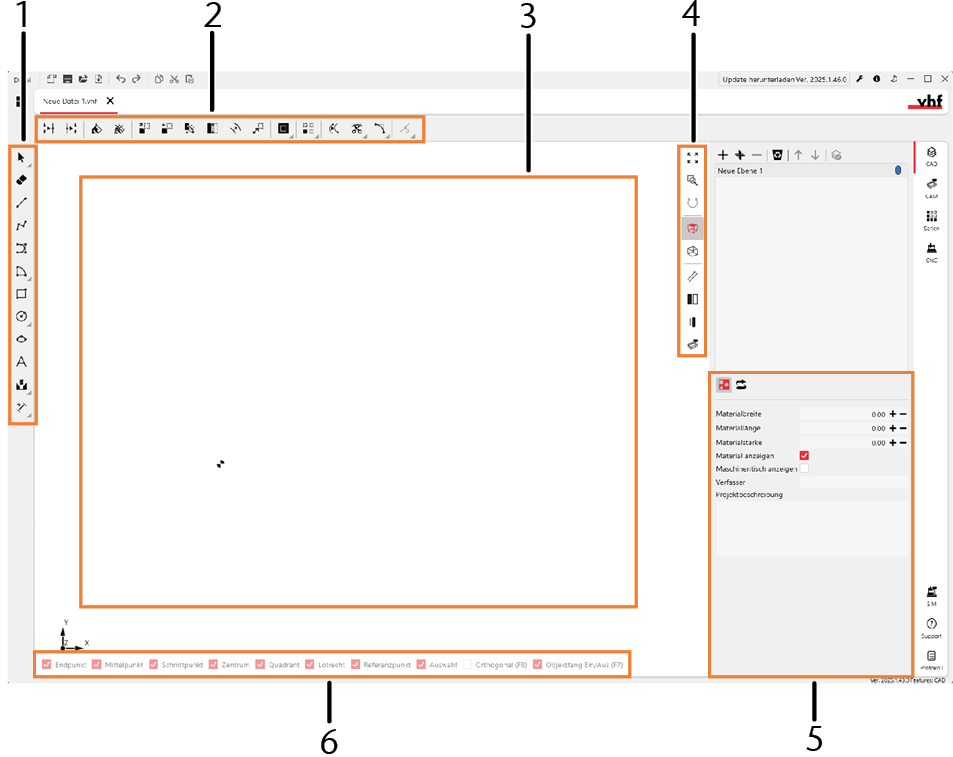Go to the CNC workspace

[x=931, y=252]
